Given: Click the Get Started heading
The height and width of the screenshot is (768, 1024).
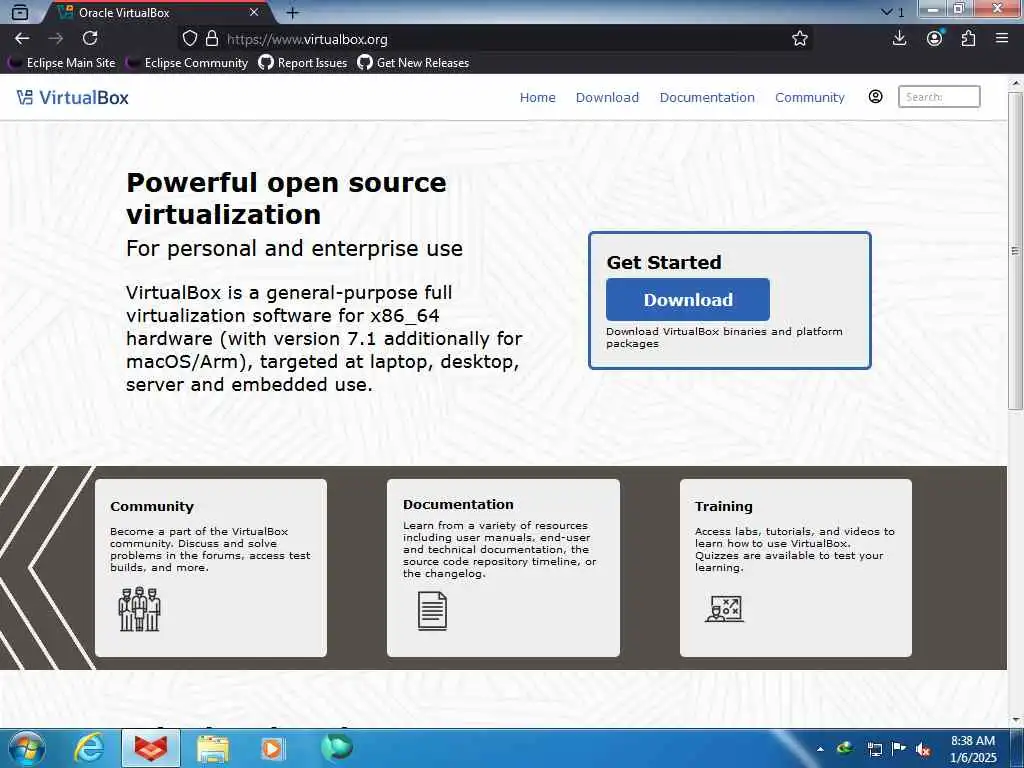Looking at the screenshot, I should (664, 263).
